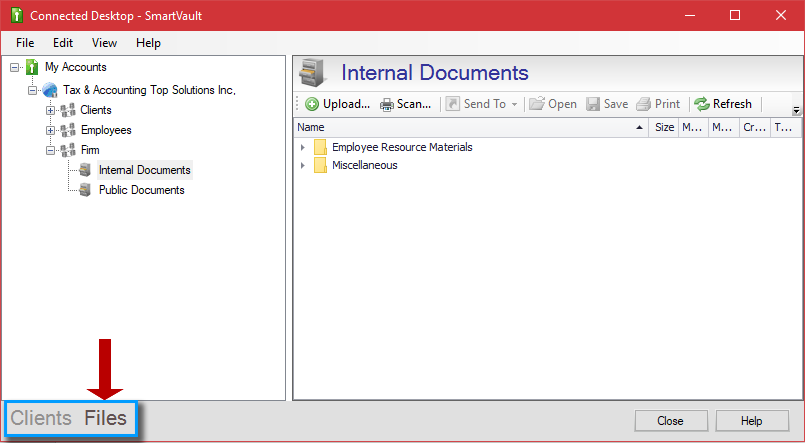Click the Employees vault group icon
This screenshot has height=443, width=805.
click(x=68, y=130)
